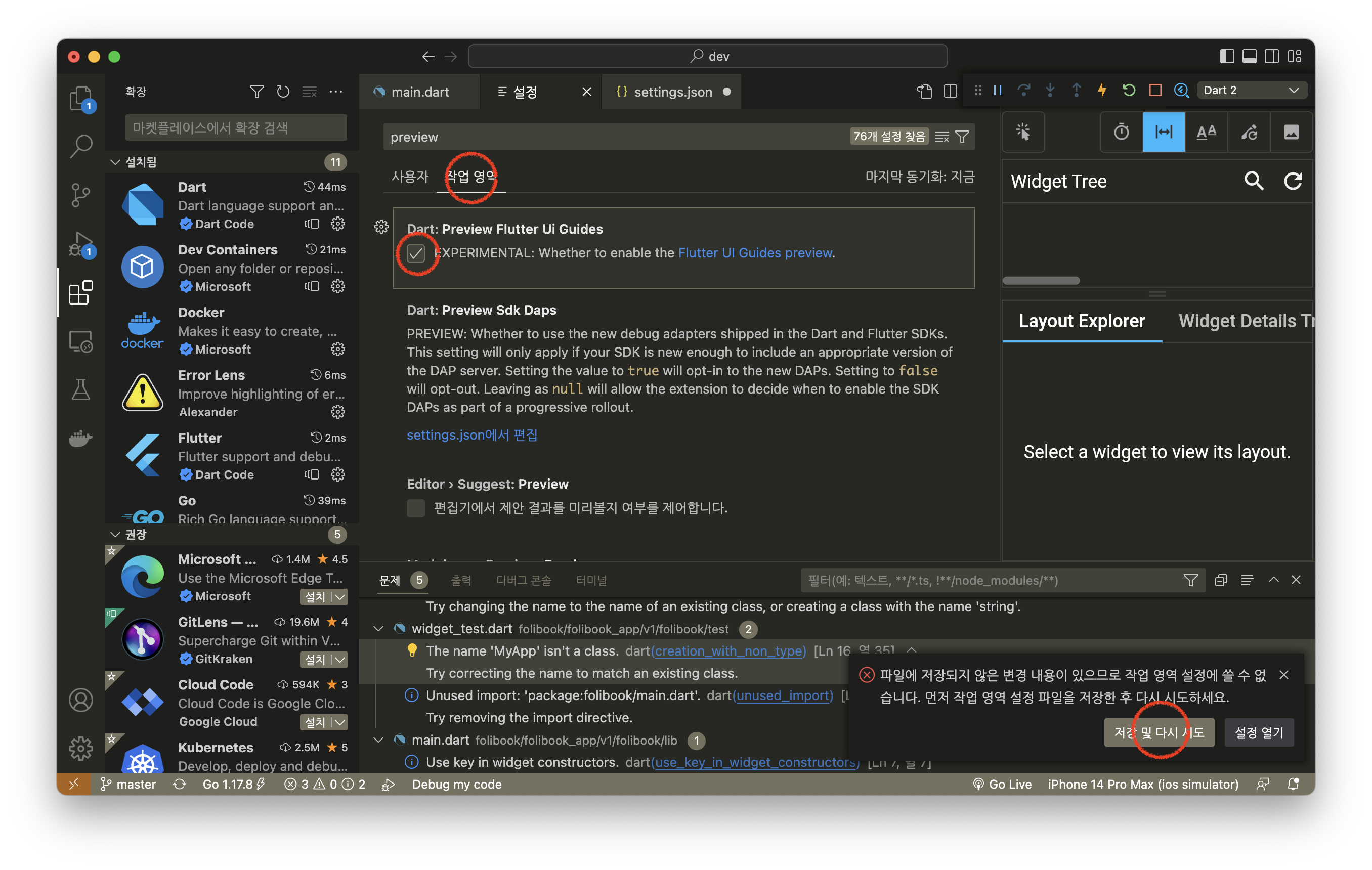Image resolution: width=1372 pixels, height=870 pixels.
Task: Refresh the extensions list
Action: point(283,91)
